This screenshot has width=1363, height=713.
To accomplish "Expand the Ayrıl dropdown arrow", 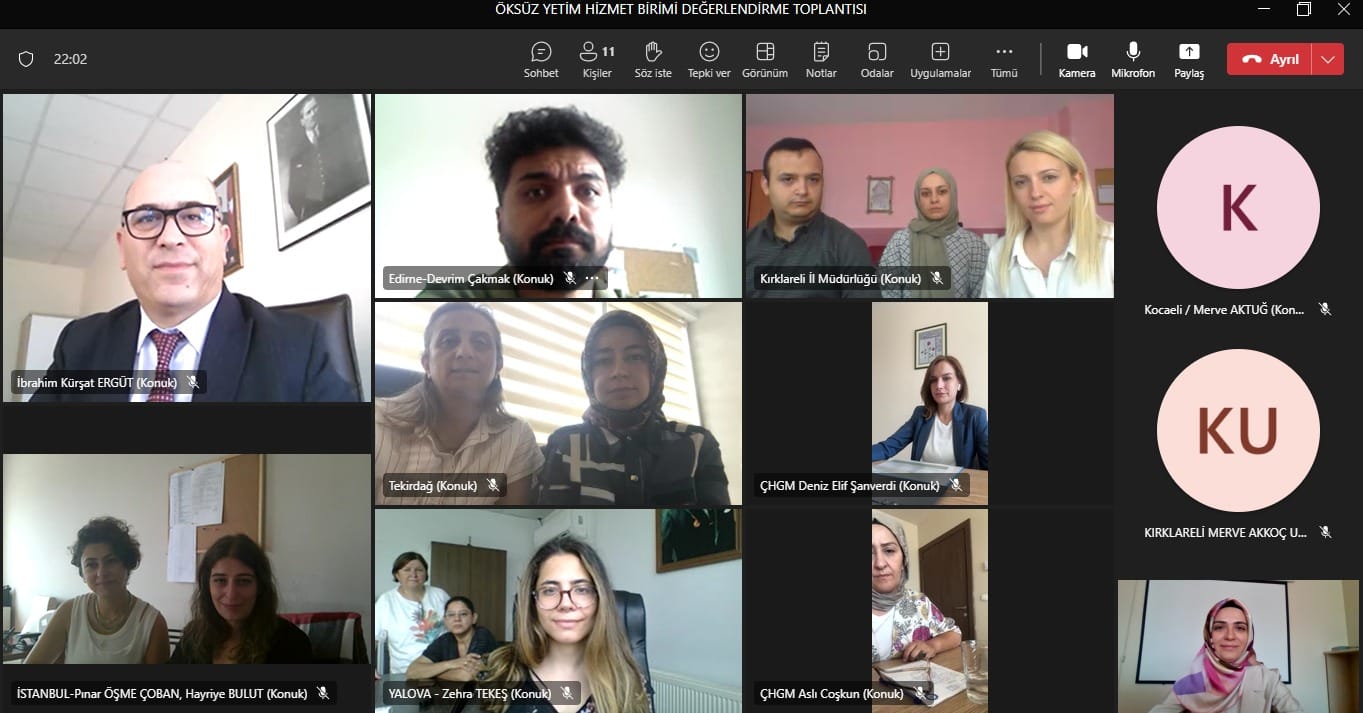I will click(x=1327, y=59).
